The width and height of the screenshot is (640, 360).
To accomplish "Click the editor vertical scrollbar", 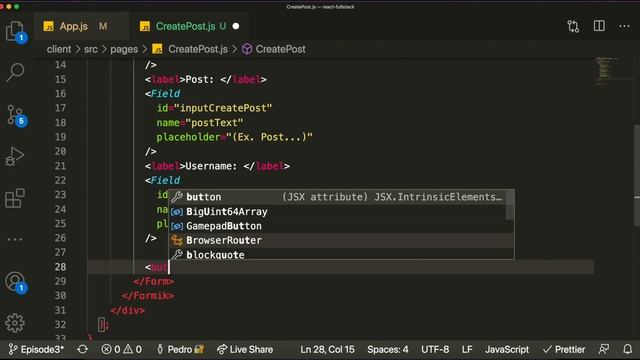I will point(637,176).
